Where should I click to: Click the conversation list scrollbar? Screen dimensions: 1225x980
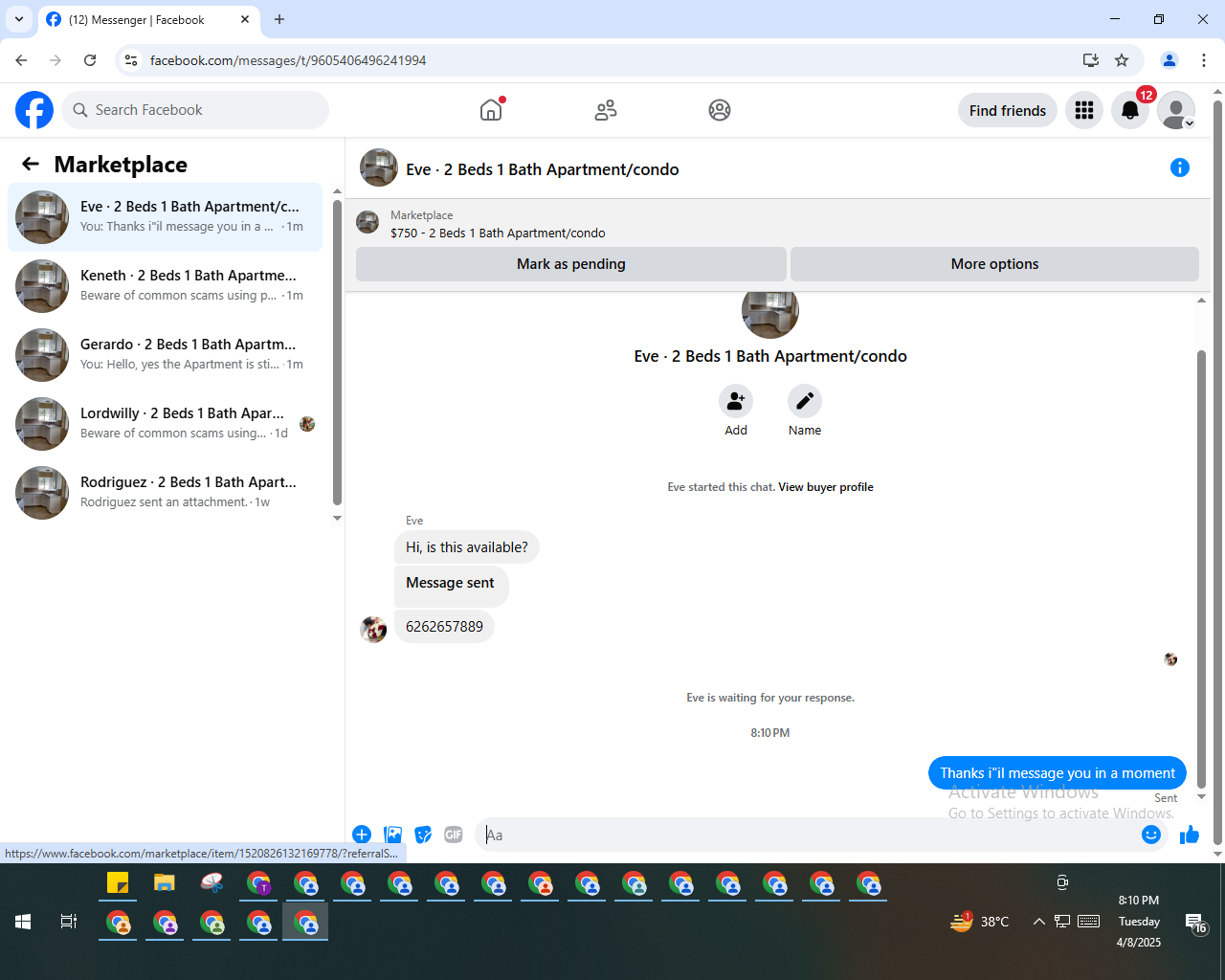pos(337,352)
